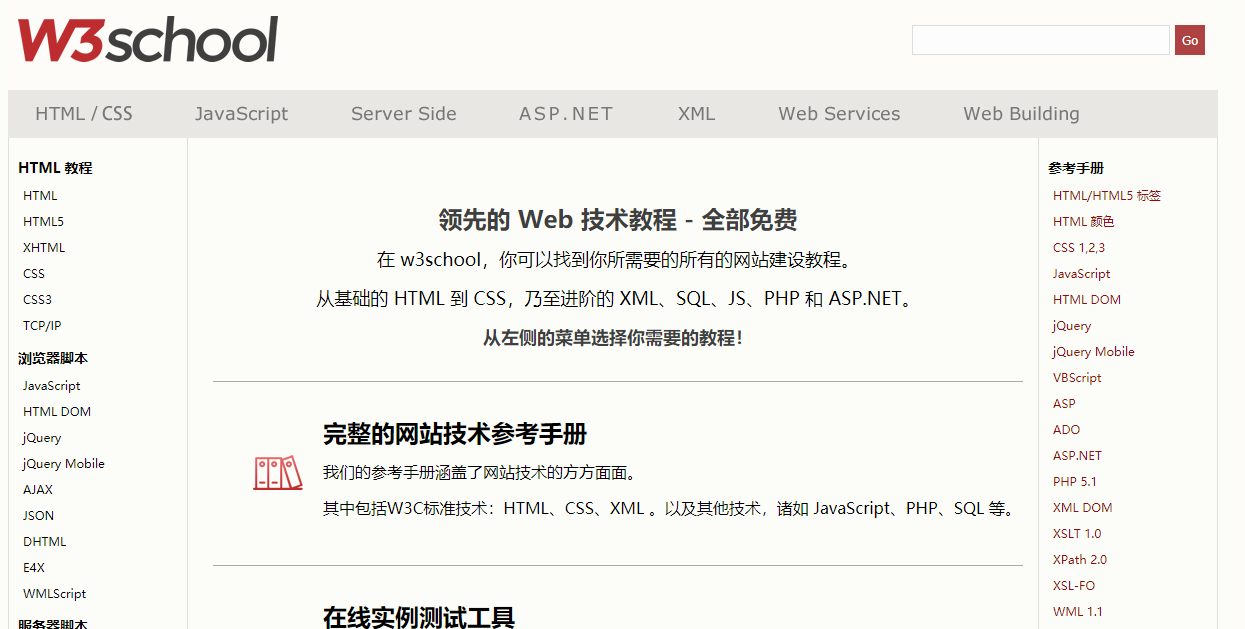Open the CSS3 tutorial

click(x=37, y=299)
